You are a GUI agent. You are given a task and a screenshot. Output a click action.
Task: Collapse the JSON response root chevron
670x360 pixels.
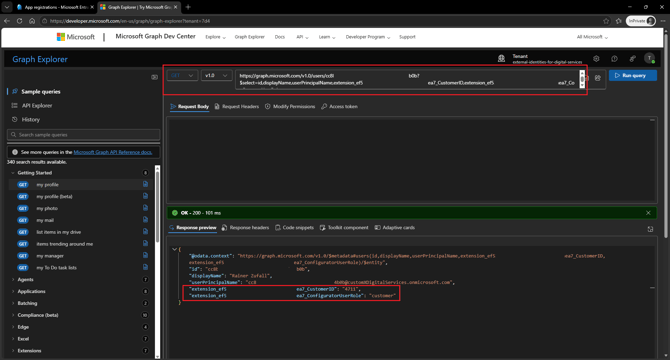[174, 249]
